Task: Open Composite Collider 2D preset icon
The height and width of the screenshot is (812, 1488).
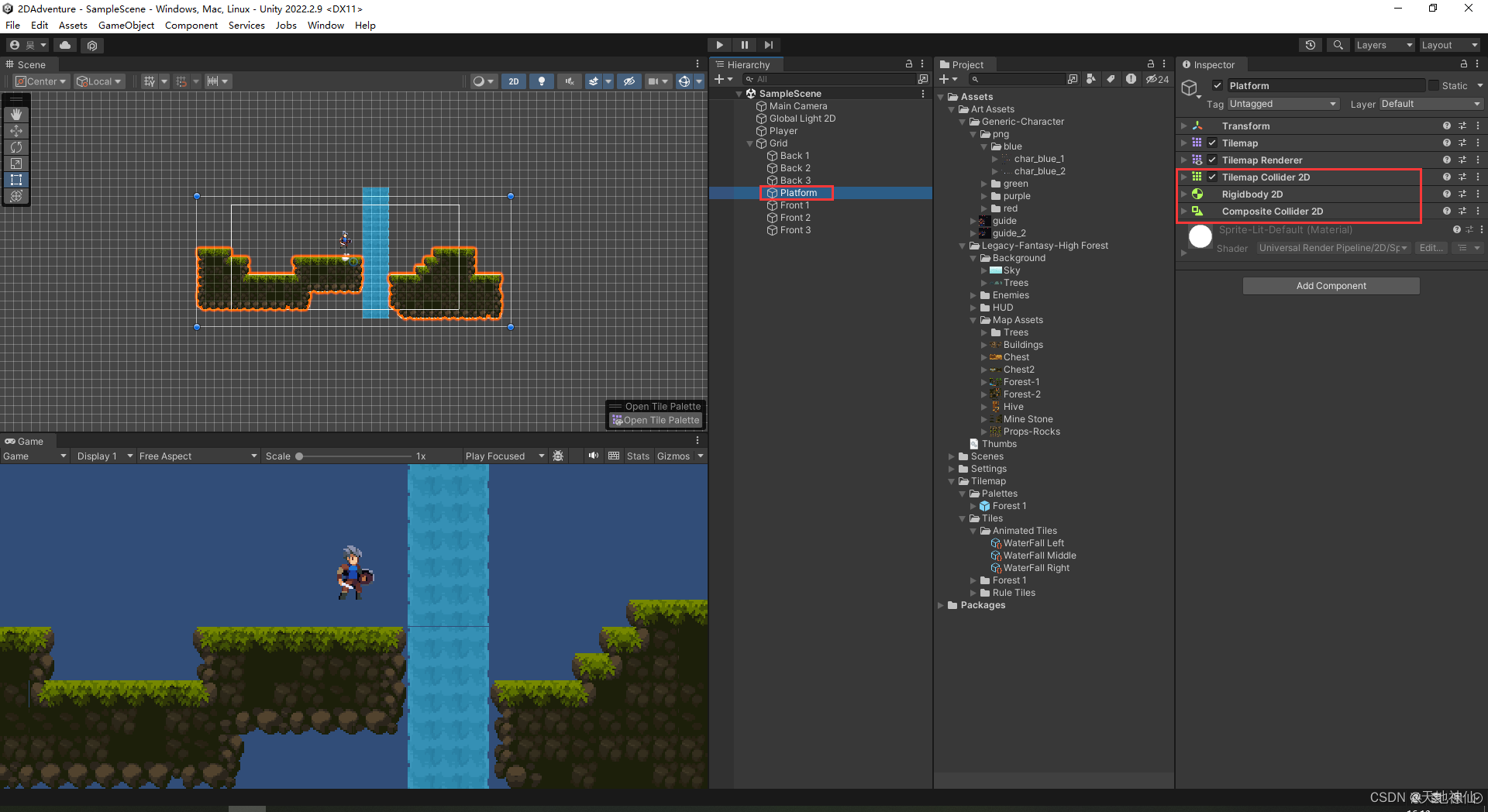Action: [x=1462, y=211]
